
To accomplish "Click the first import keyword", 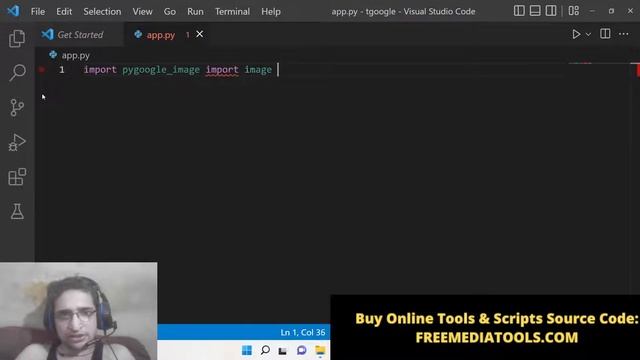I will click(100, 70).
